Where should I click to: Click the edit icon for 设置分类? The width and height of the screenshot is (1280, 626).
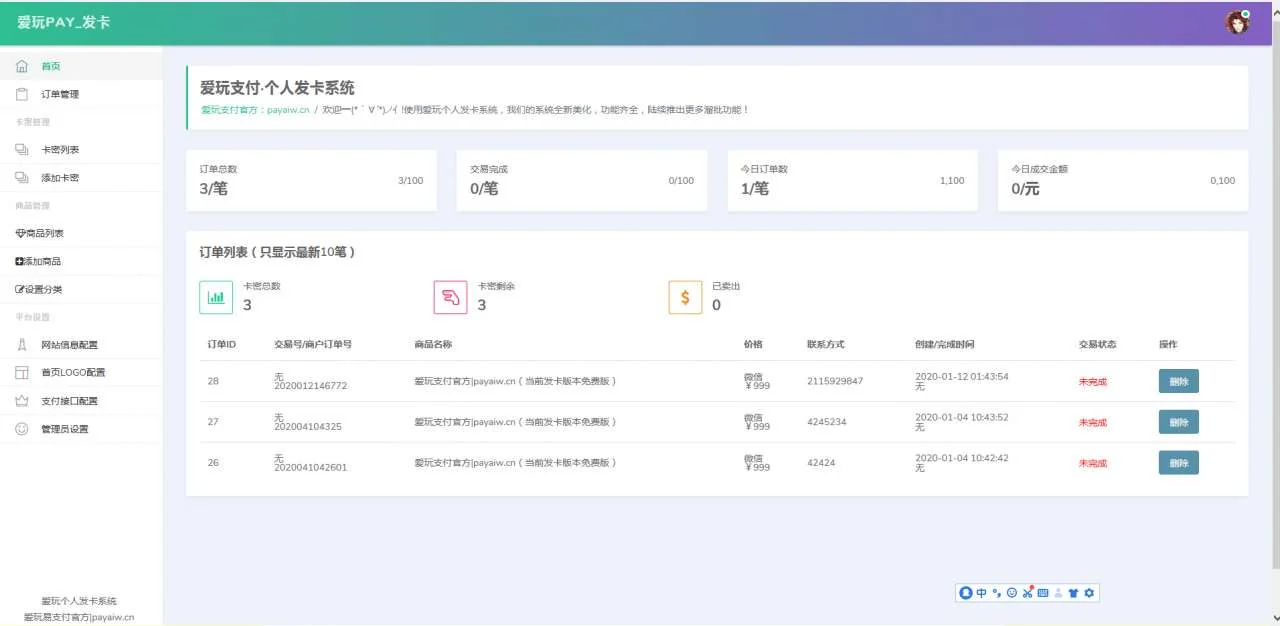[20, 290]
